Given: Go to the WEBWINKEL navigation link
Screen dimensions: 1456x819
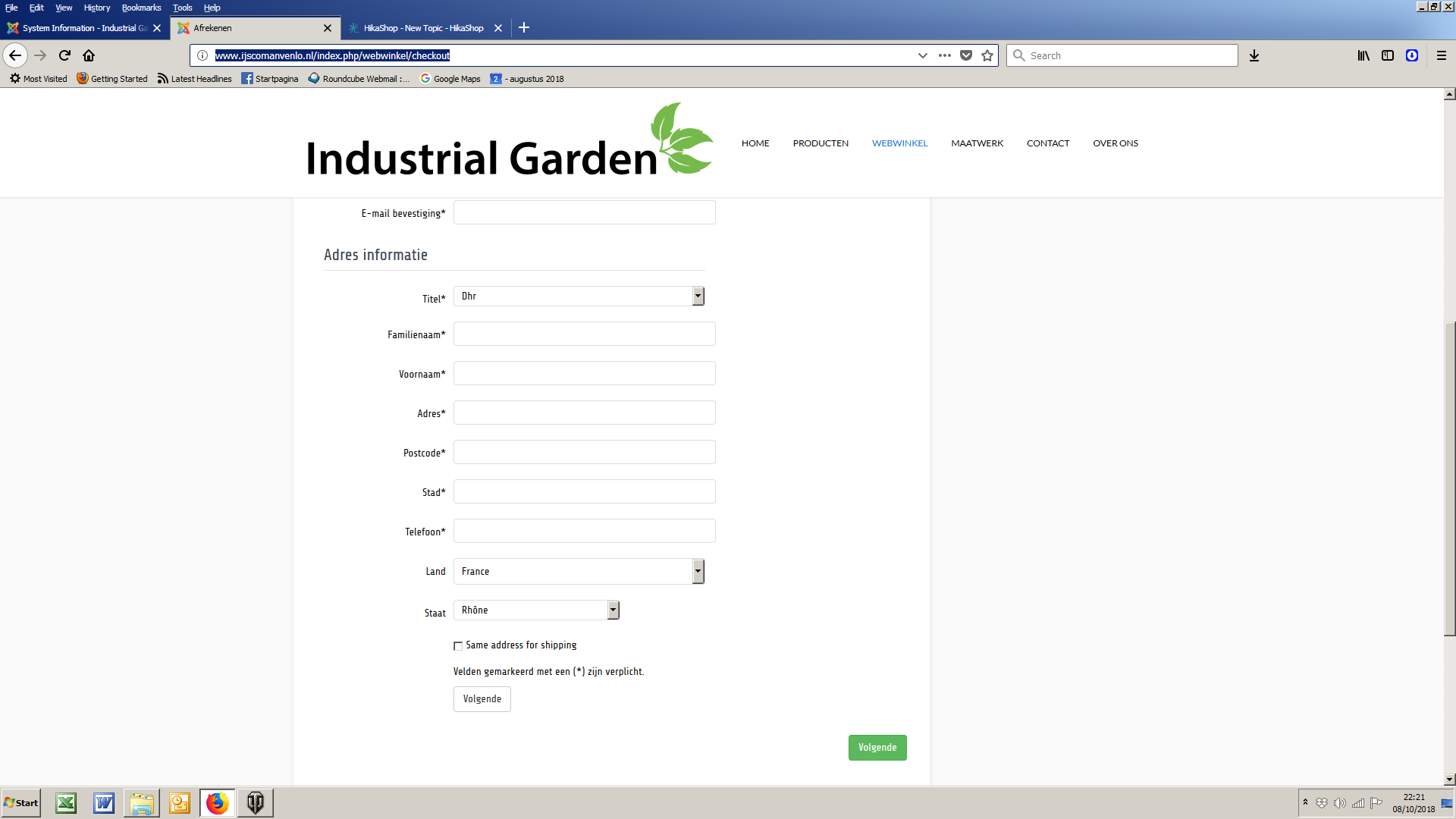Looking at the screenshot, I should click(899, 143).
